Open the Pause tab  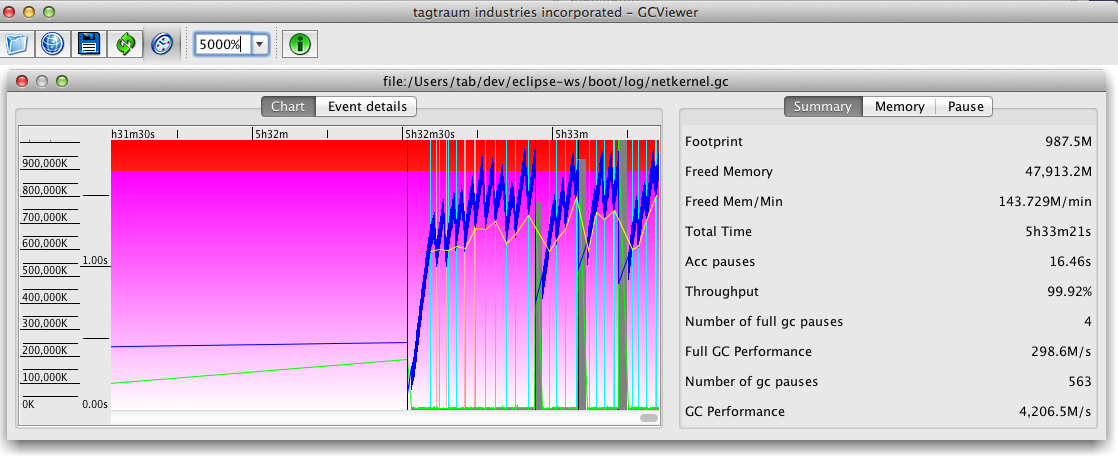[x=965, y=106]
